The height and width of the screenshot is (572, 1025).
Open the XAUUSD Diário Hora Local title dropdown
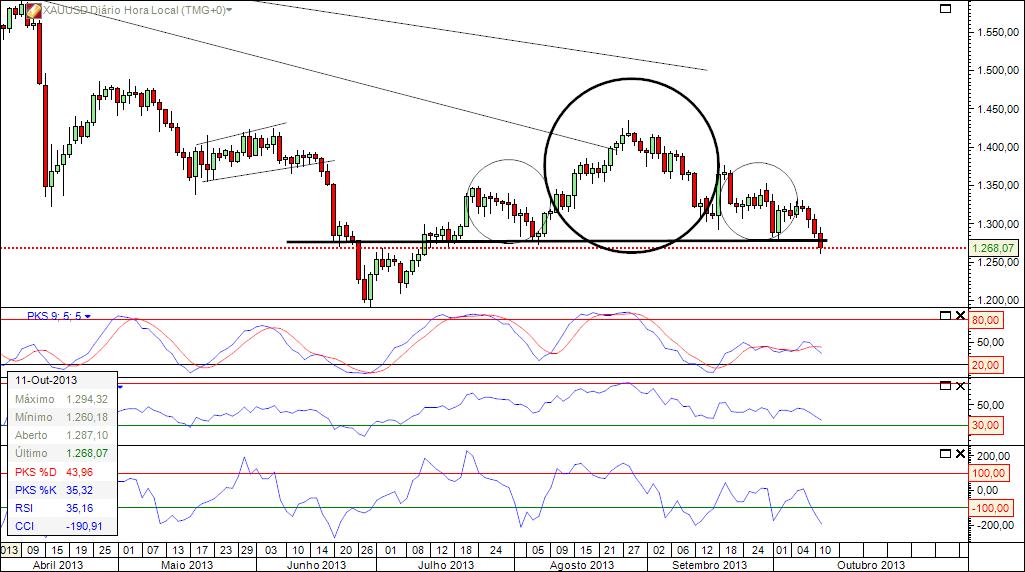[229, 10]
